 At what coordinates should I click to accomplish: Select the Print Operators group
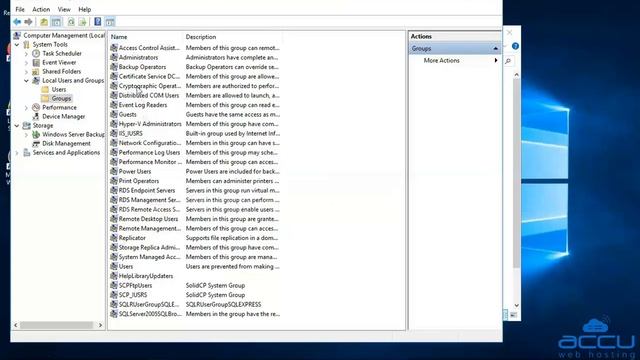[x=139, y=181]
